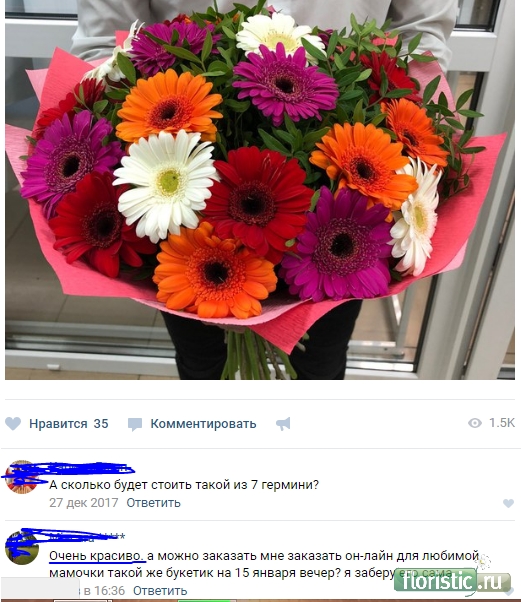Open the first commenter's avatar
The height and width of the screenshot is (602, 521).
pos(22,477)
